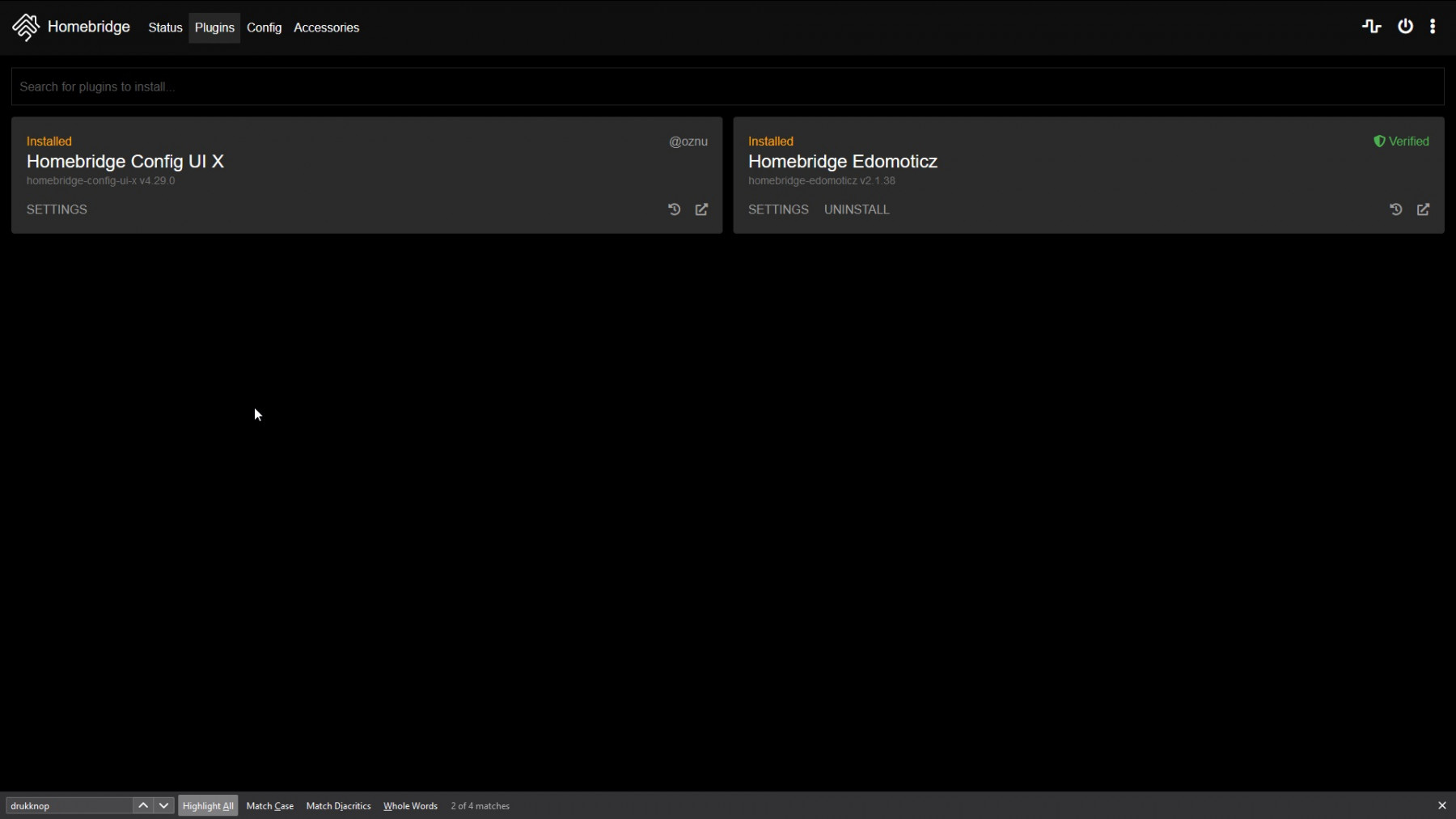Enable Match Case search option

(269, 806)
